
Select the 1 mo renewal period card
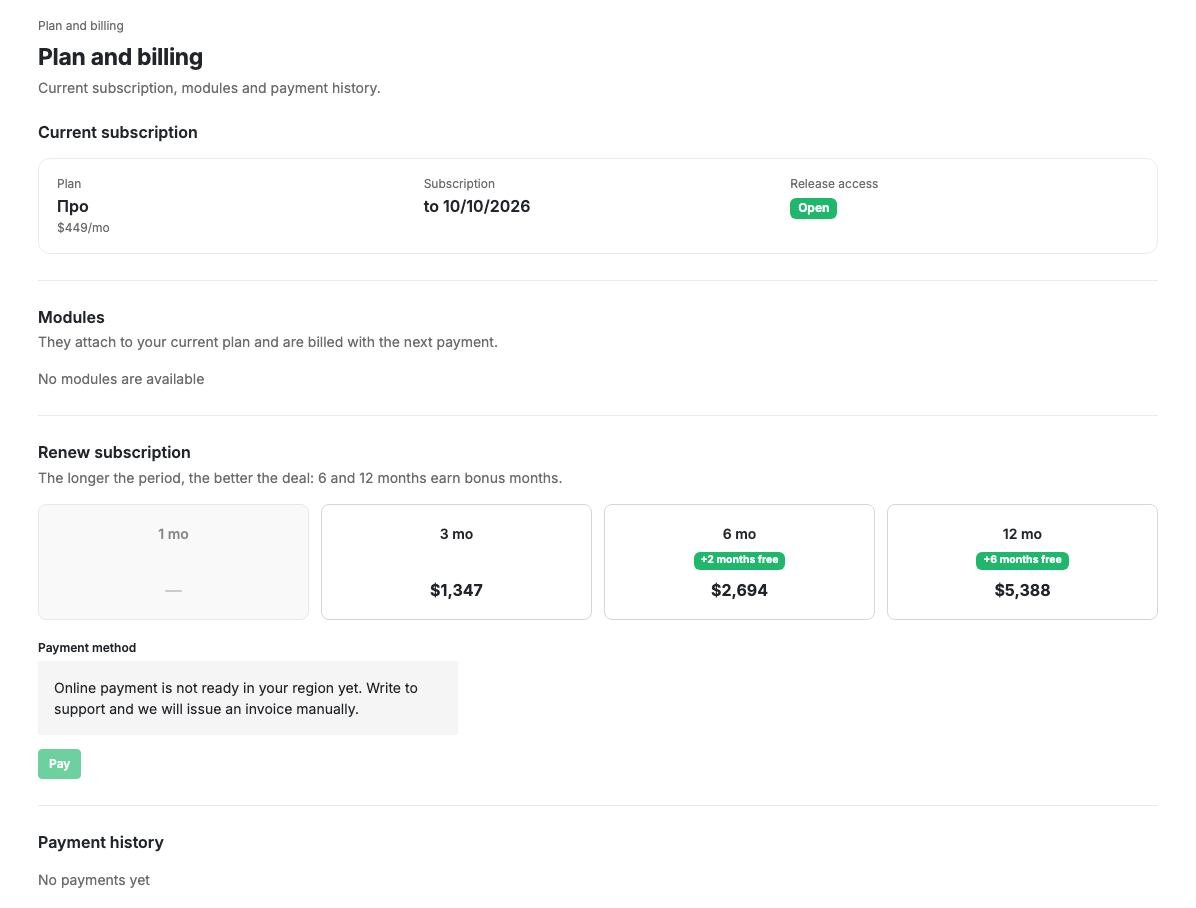pos(173,562)
